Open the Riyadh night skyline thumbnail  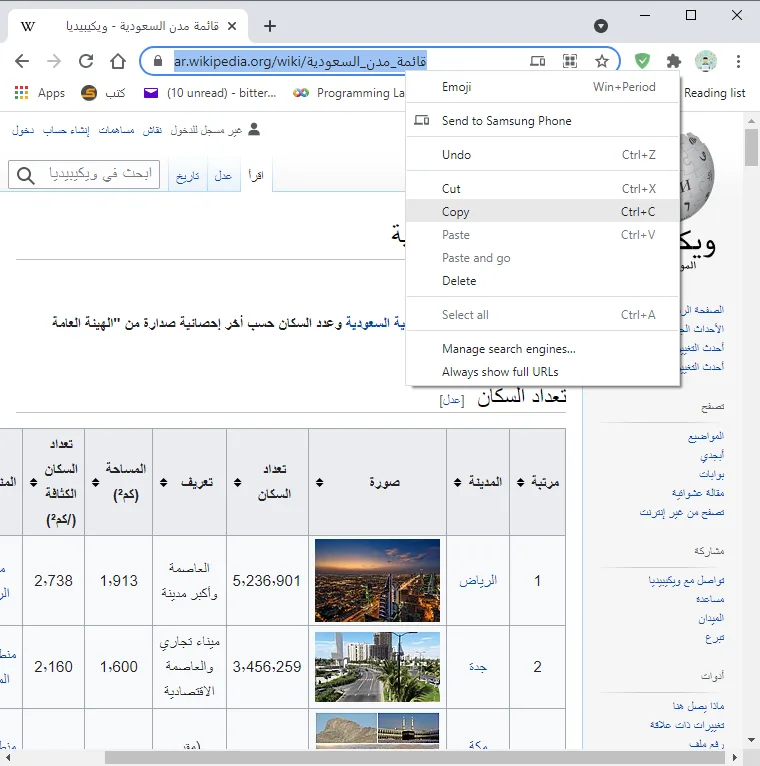point(377,580)
